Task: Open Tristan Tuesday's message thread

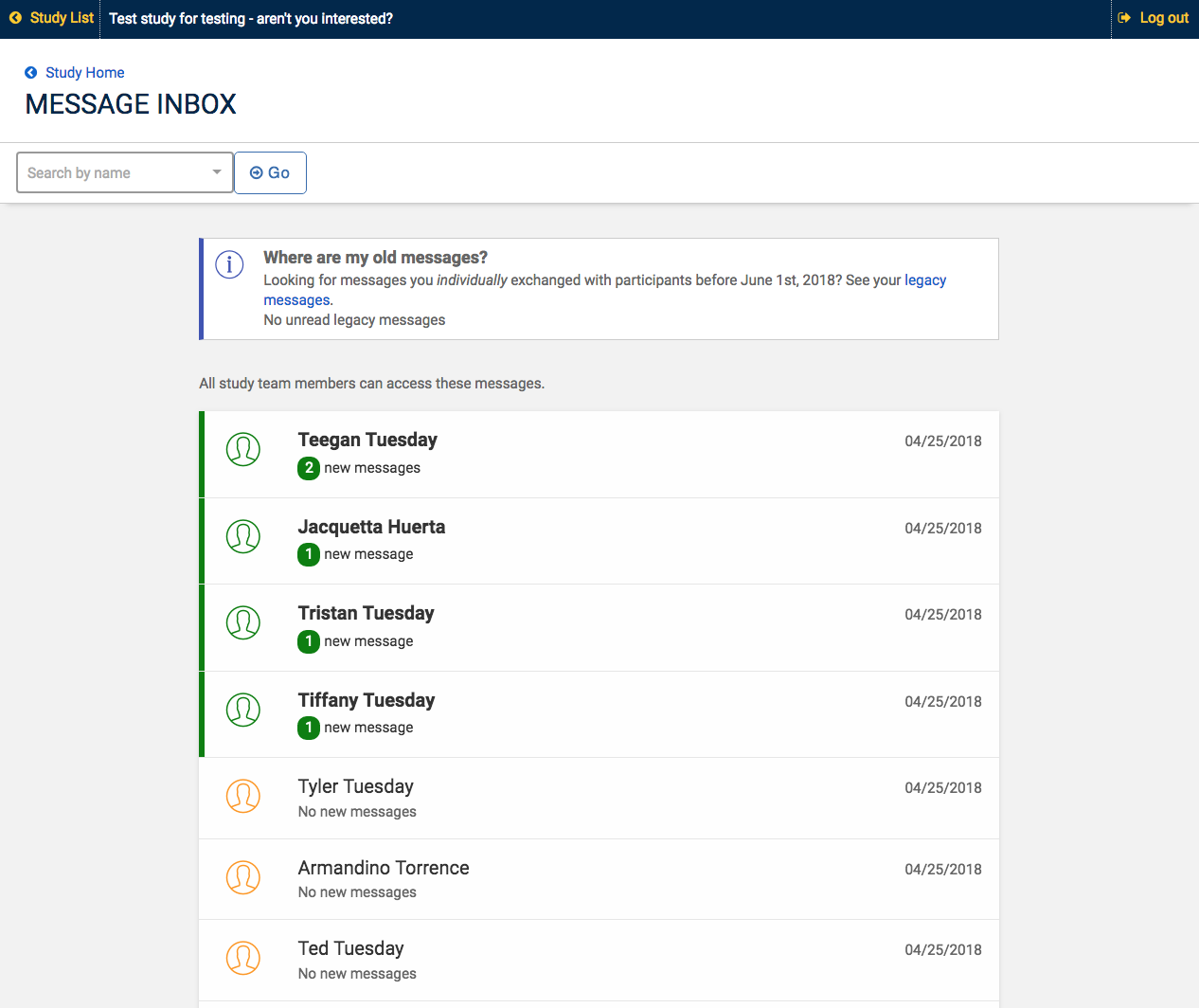Action: pyautogui.click(x=599, y=627)
